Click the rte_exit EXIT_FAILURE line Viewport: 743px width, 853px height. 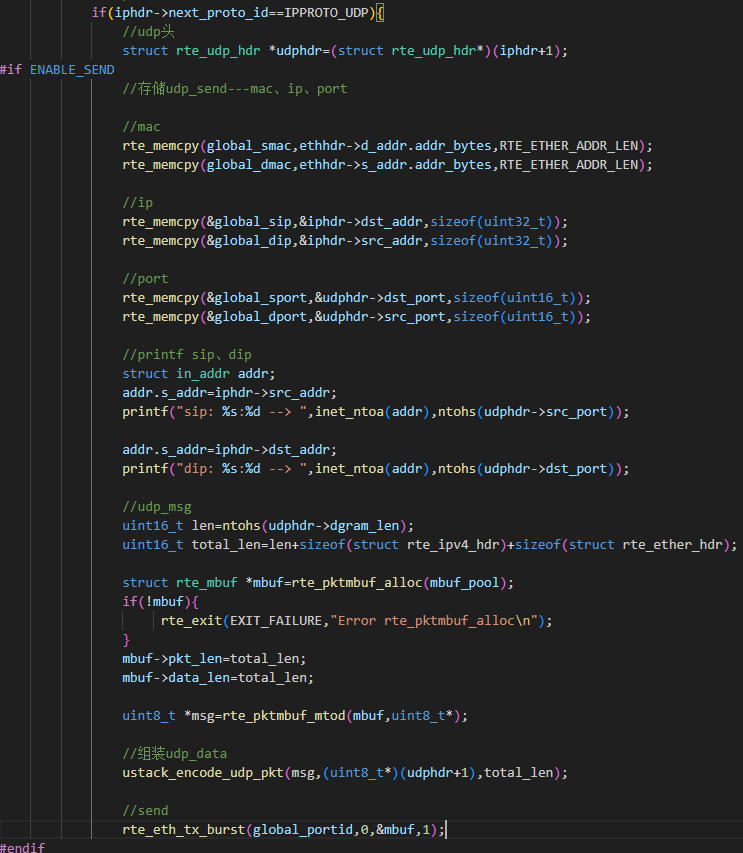point(356,621)
